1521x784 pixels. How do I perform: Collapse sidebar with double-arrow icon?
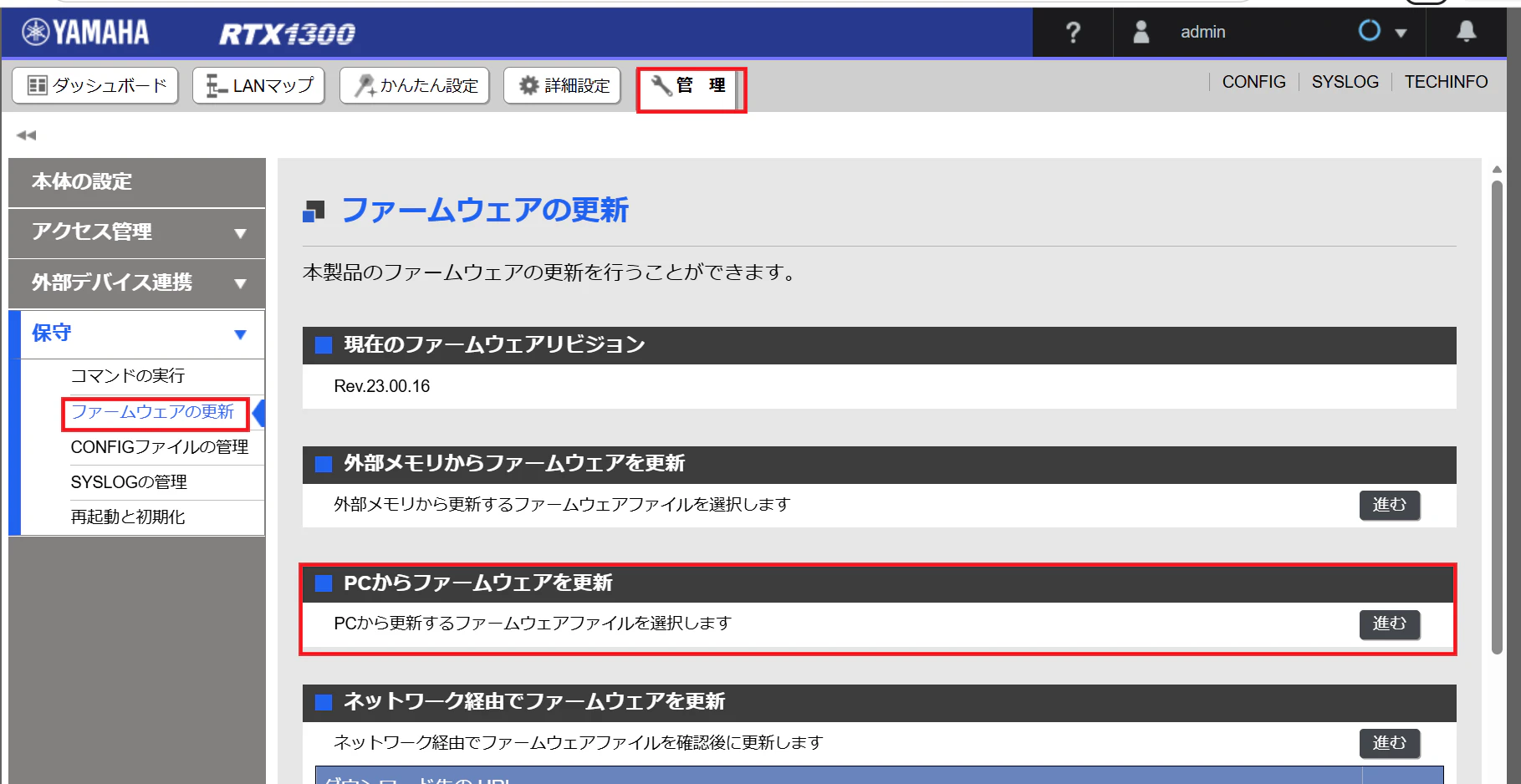pyautogui.click(x=26, y=135)
